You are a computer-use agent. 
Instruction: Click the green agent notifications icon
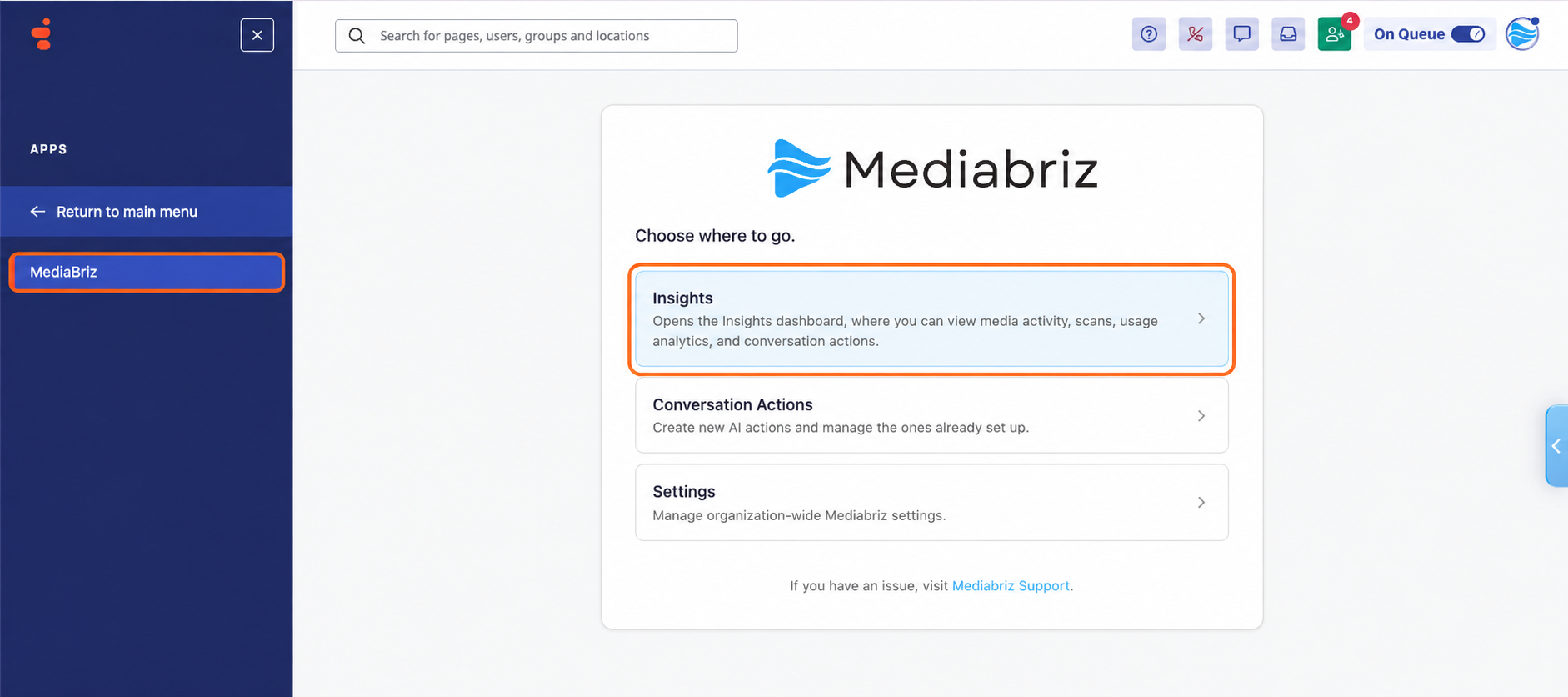[1335, 34]
